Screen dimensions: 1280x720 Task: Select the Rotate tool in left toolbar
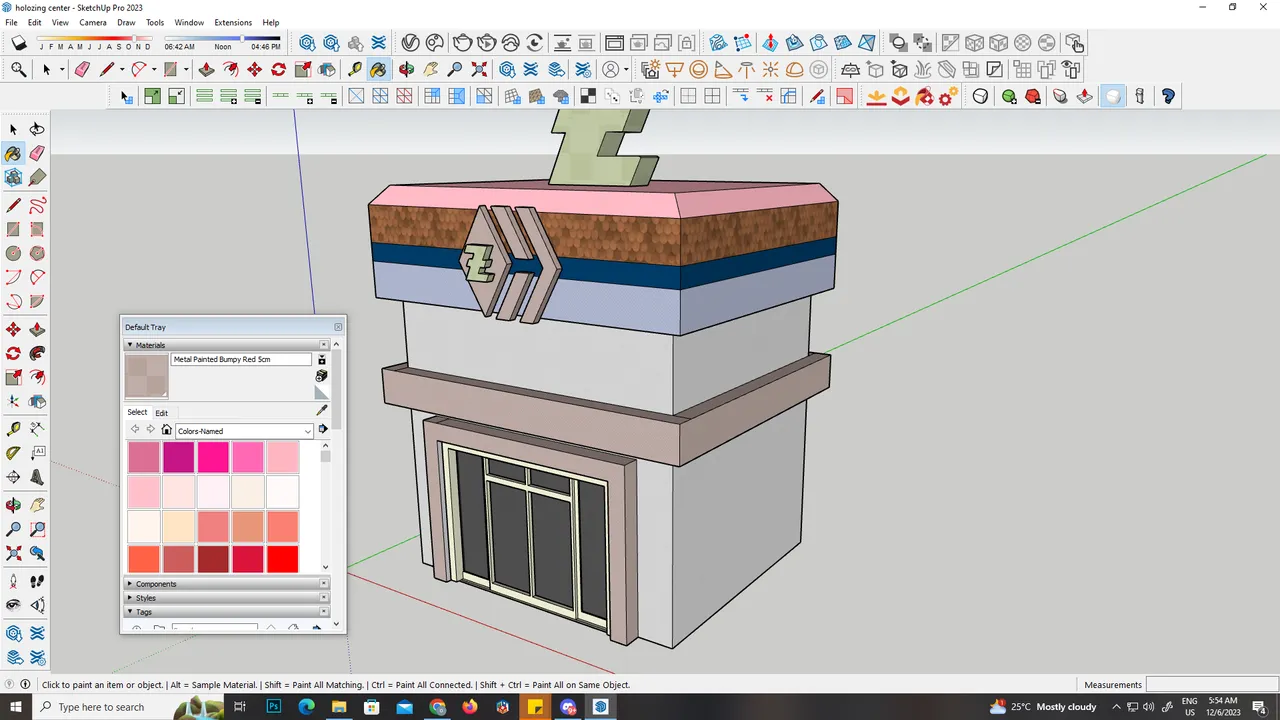coord(13,353)
